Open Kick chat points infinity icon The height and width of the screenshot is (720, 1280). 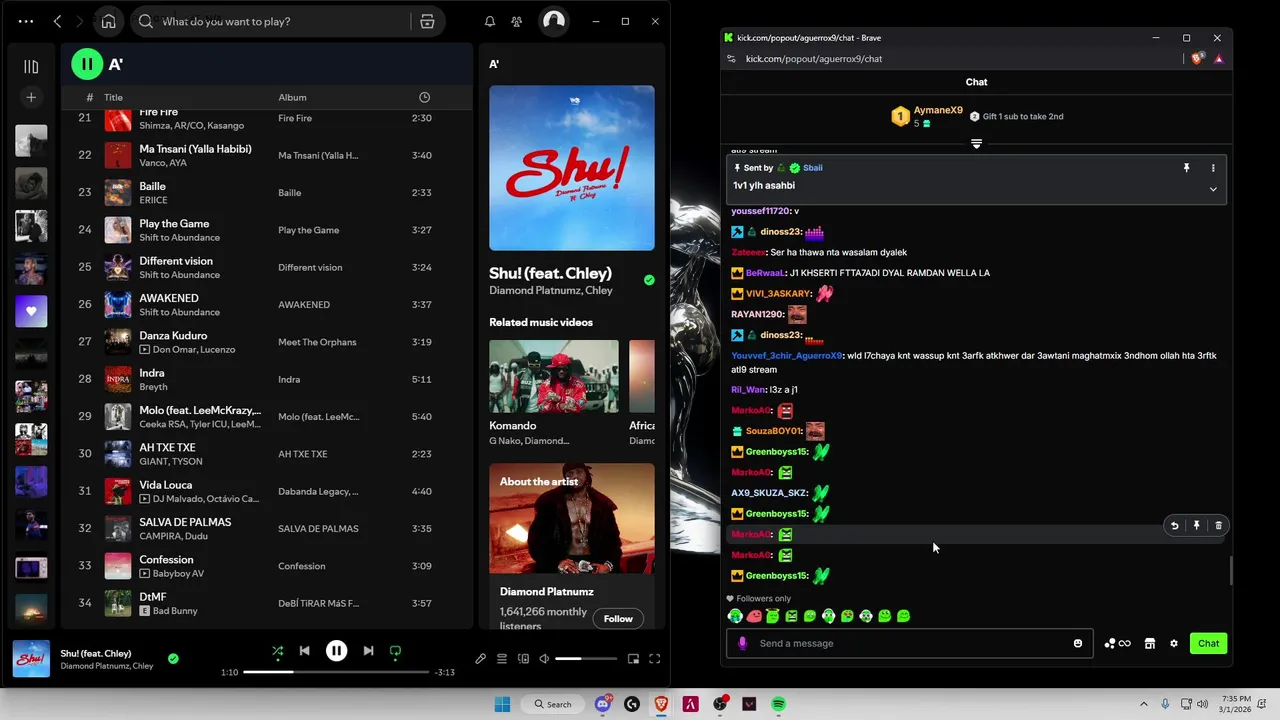click(1118, 643)
